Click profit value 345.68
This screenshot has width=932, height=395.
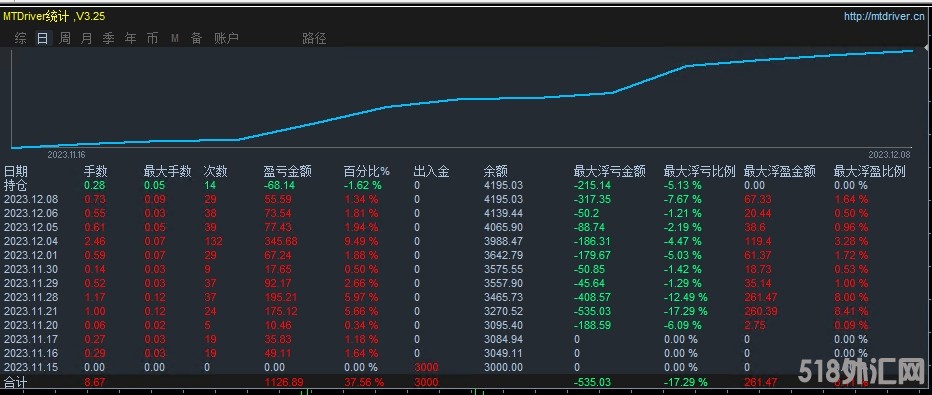[280, 241]
